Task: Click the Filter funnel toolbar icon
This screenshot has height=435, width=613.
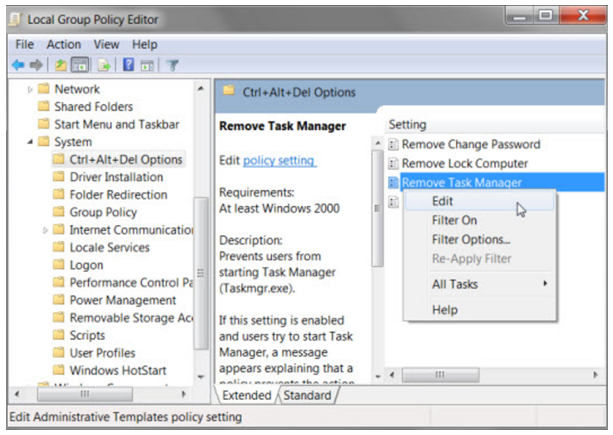Action: coord(172,65)
